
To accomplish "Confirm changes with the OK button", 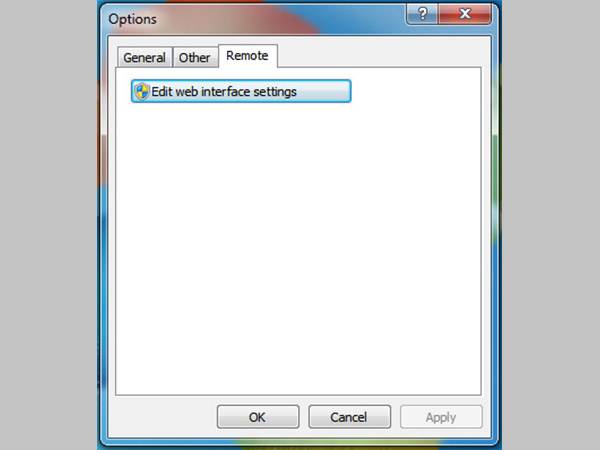I will pos(258,417).
